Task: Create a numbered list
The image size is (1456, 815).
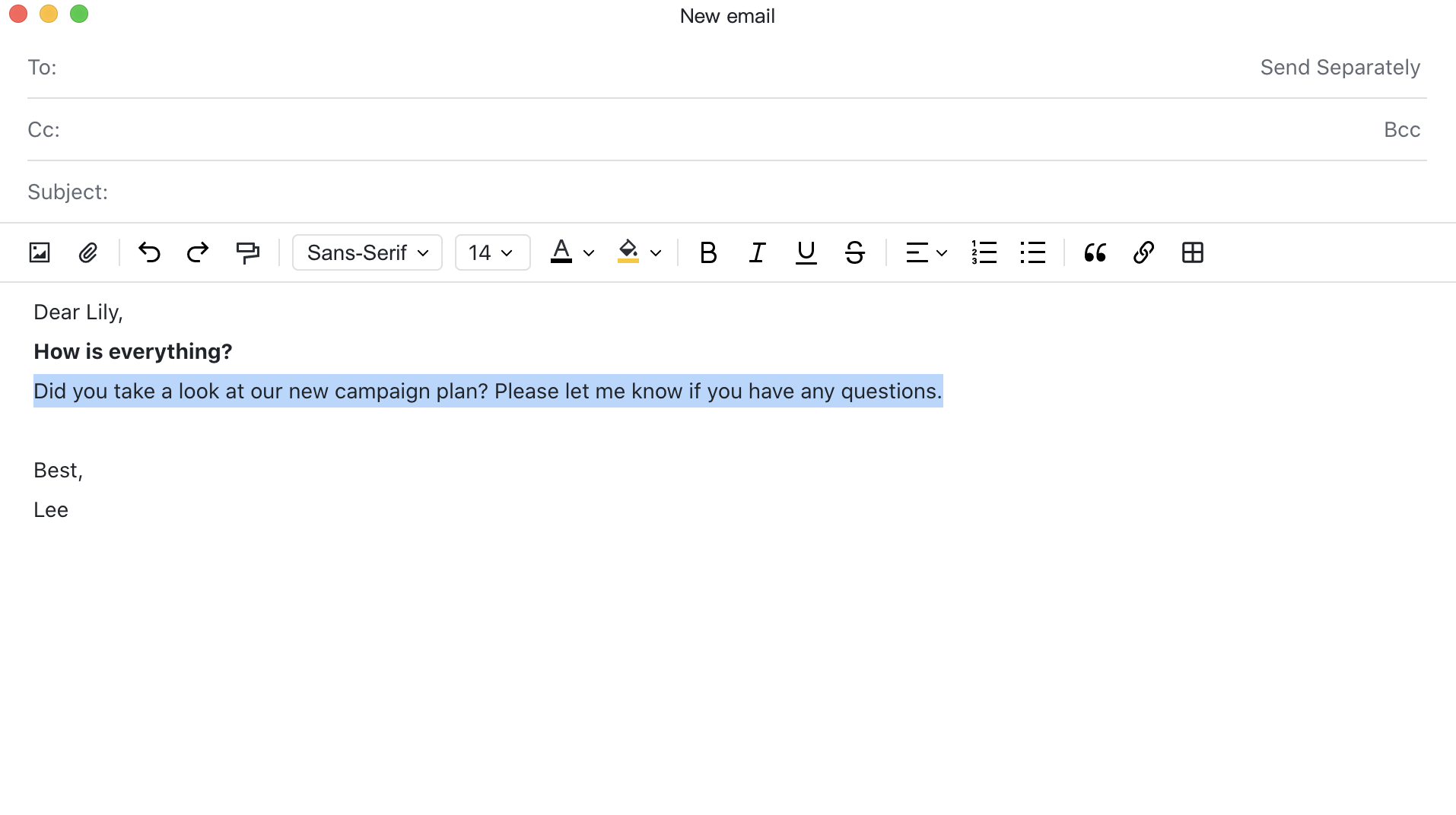Action: click(x=984, y=252)
